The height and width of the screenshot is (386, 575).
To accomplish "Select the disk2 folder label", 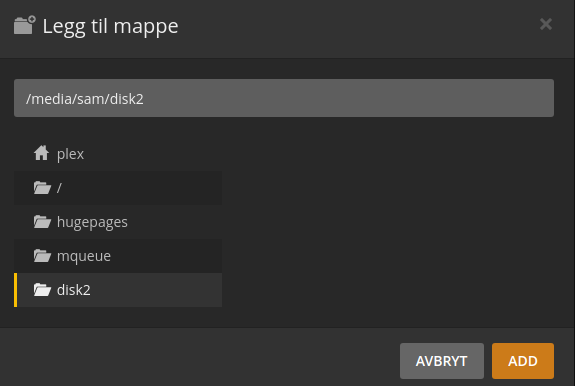I will pyautogui.click(x=74, y=290).
